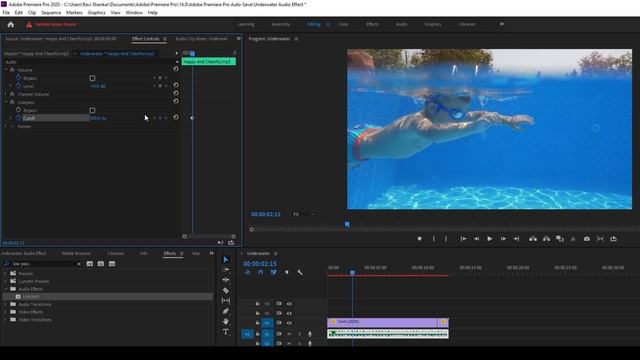The image size is (640, 360).
Task: Click Mark In button in Program monitor
Action: click(x=433, y=239)
